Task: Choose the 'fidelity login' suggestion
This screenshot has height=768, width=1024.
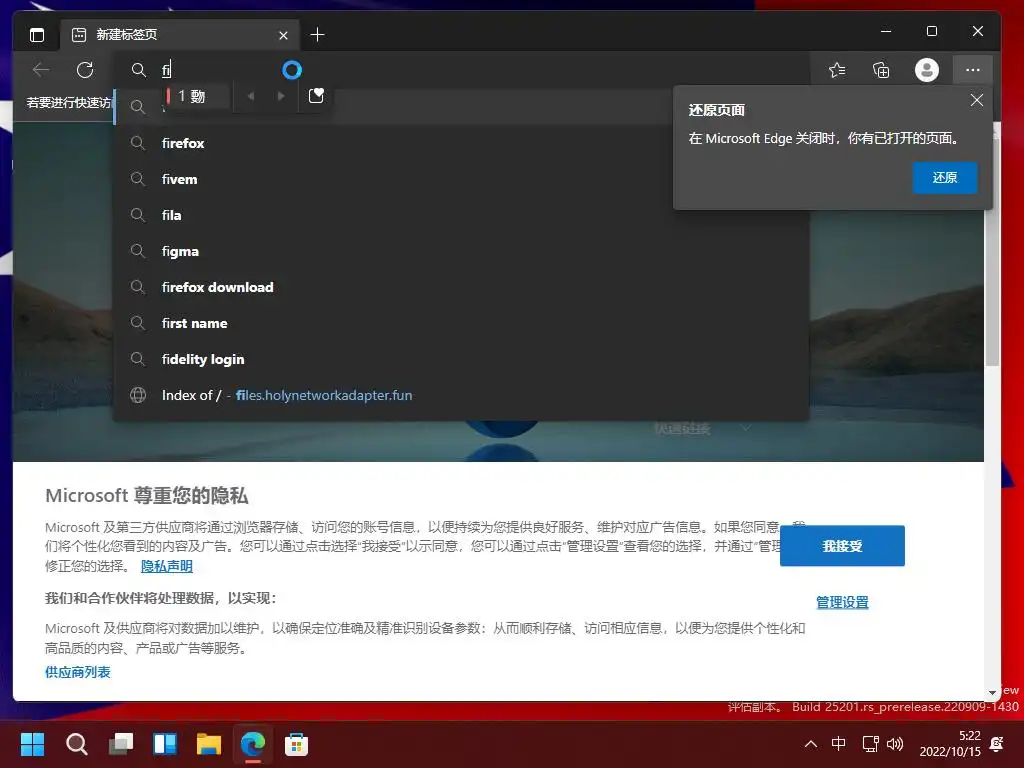Action: coord(461,359)
